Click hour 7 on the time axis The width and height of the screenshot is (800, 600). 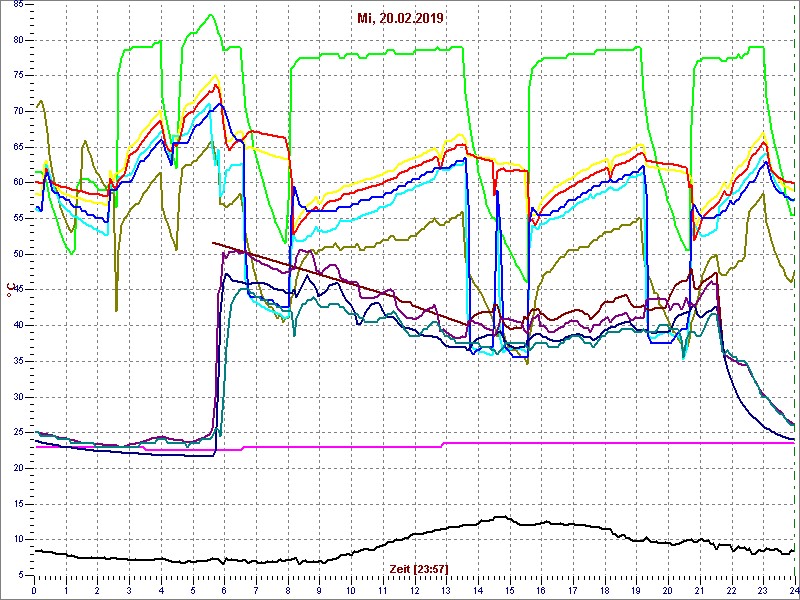point(256,590)
